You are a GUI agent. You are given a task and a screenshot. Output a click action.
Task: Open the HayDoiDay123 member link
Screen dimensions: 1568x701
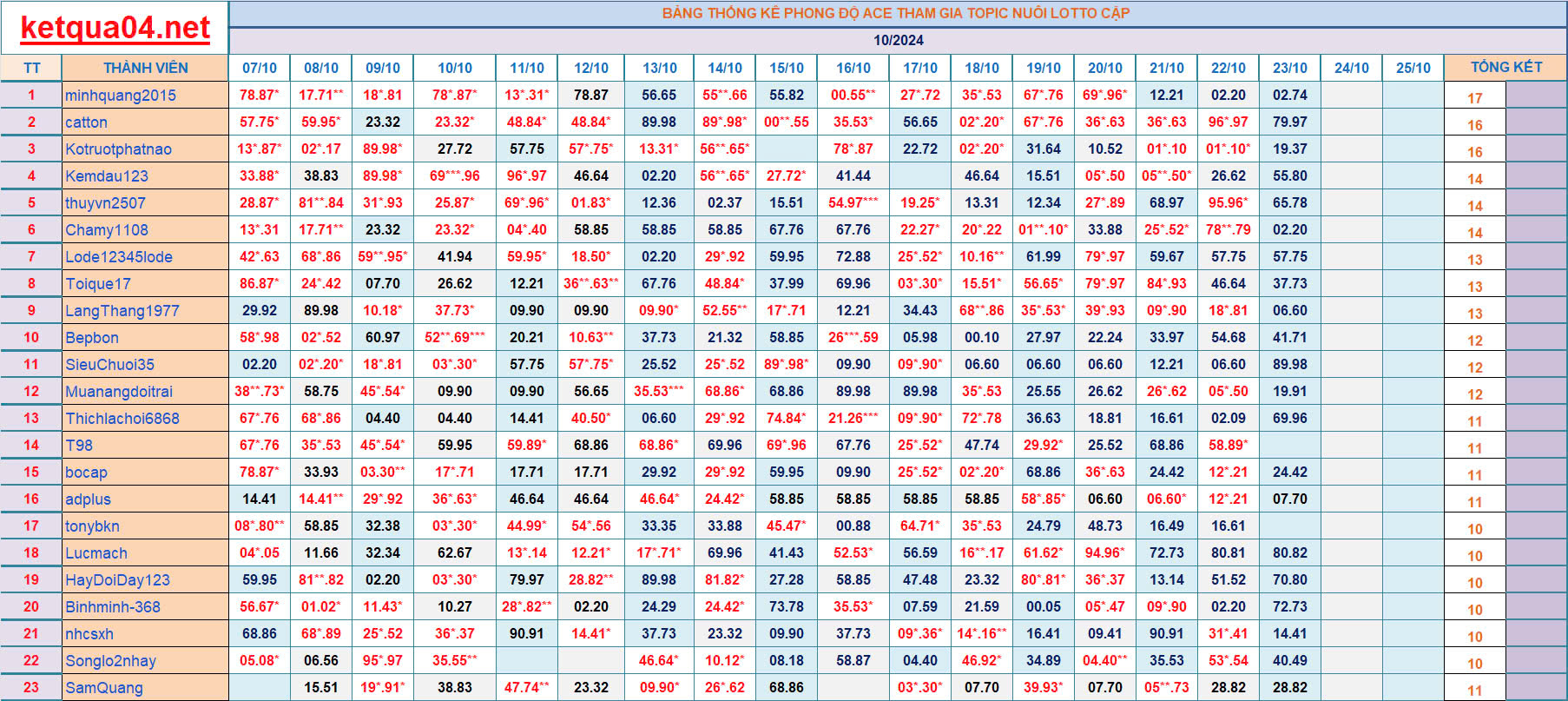tap(117, 580)
